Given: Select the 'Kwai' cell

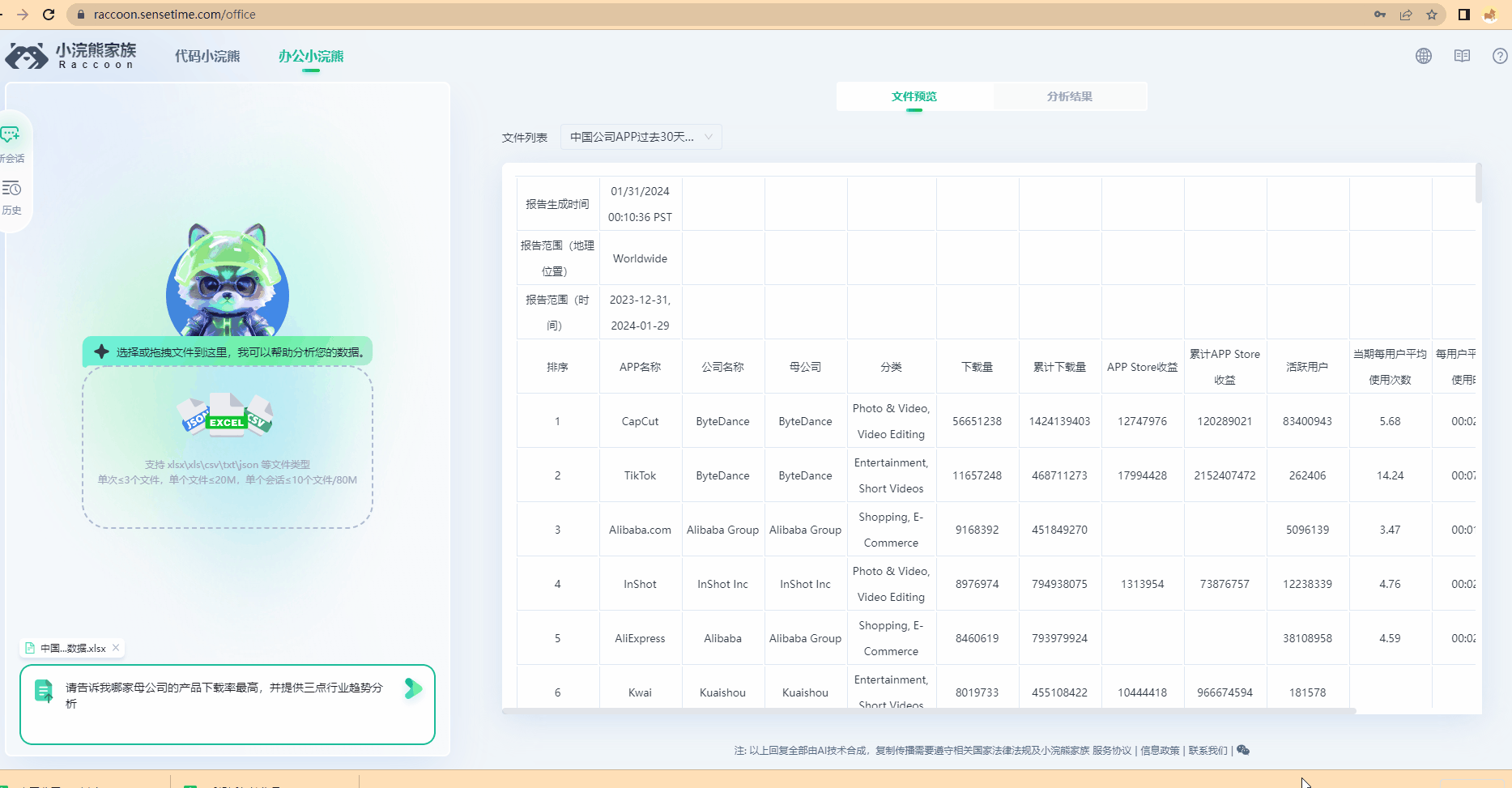Looking at the screenshot, I should (640, 692).
